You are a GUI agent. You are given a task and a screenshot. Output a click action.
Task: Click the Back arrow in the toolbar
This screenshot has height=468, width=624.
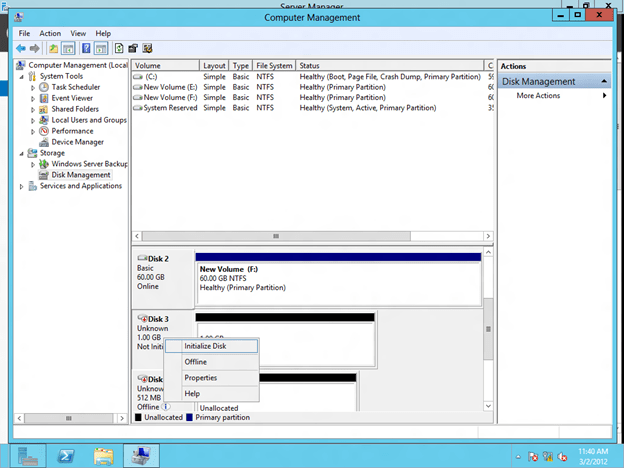click(21, 48)
